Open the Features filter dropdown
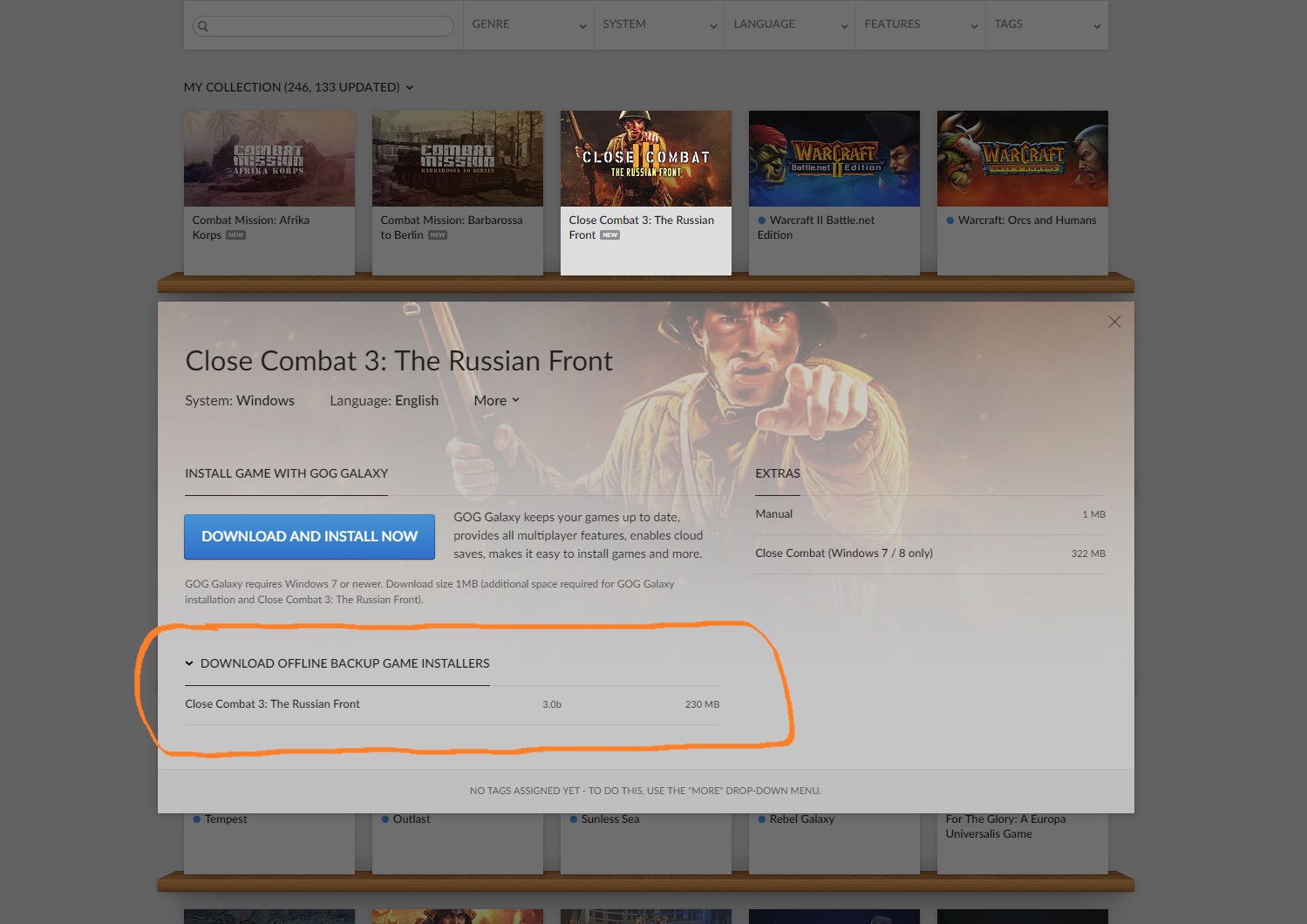Viewport: 1307px width, 924px height. pos(921,24)
